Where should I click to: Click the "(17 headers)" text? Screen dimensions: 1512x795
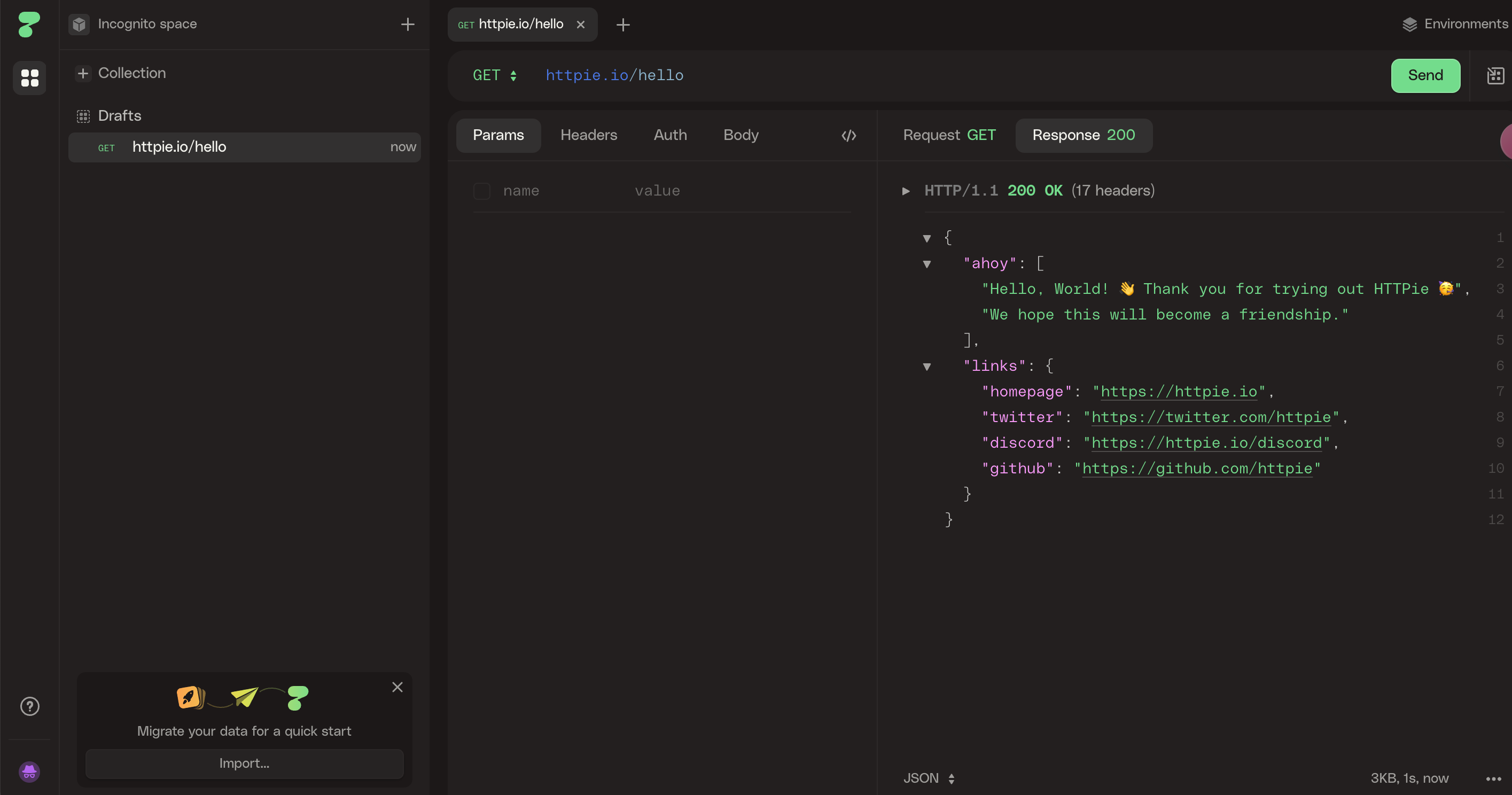click(x=1113, y=191)
